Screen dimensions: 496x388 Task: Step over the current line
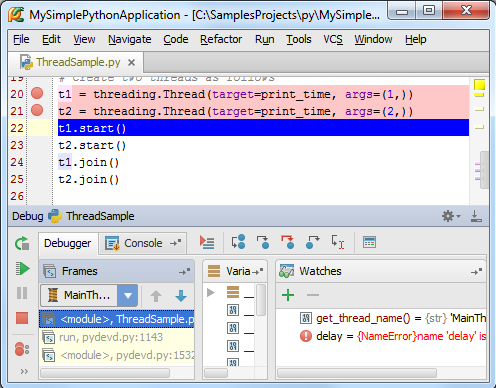[x=238, y=242]
